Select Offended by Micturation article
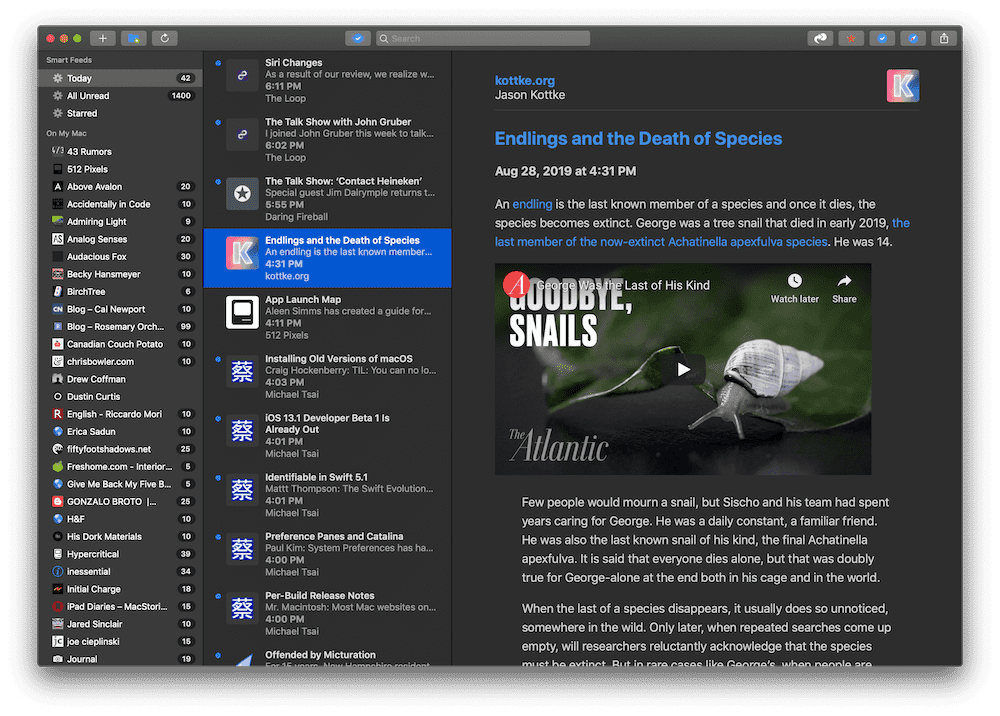Viewport: 1000px width, 716px height. click(x=328, y=657)
